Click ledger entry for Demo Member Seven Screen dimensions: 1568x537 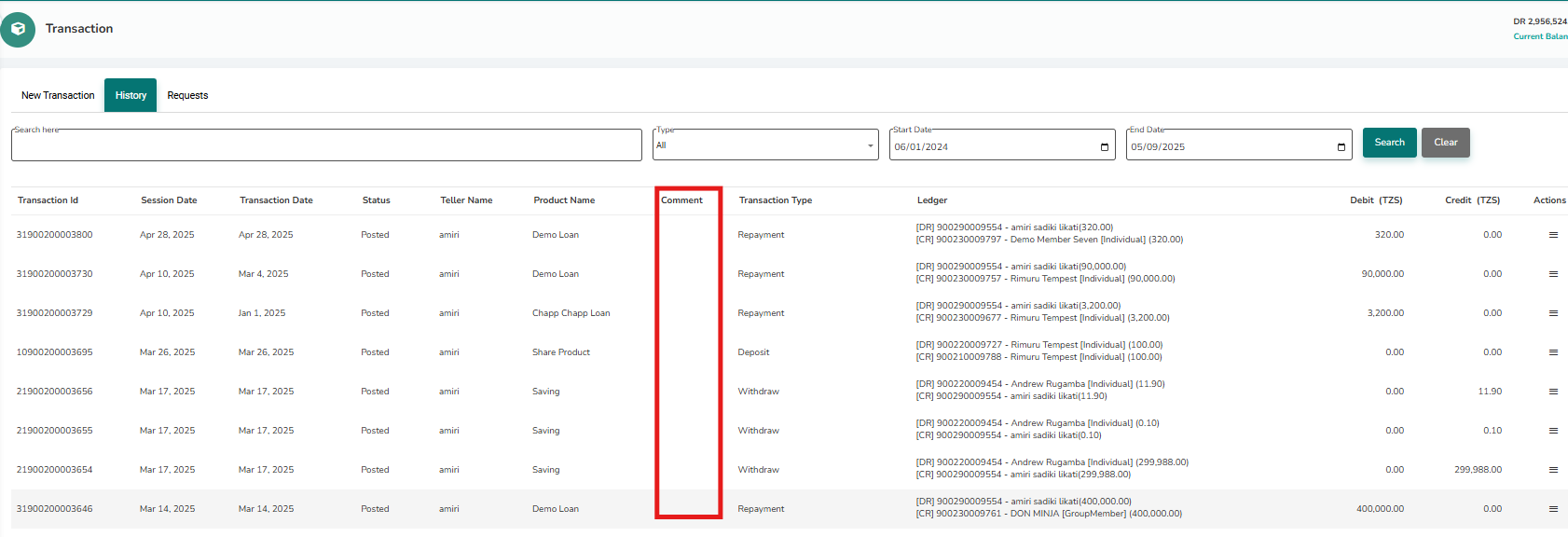point(1050,240)
